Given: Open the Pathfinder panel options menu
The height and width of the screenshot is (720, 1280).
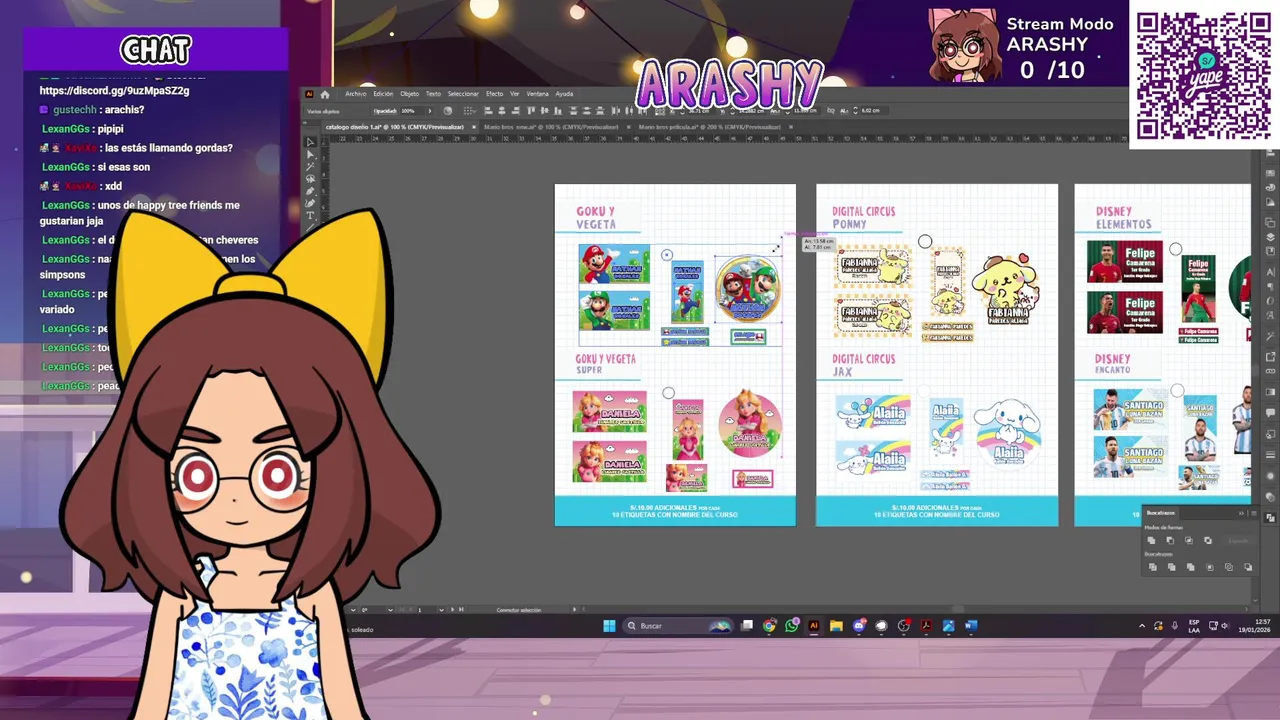Looking at the screenshot, I should [x=1254, y=513].
